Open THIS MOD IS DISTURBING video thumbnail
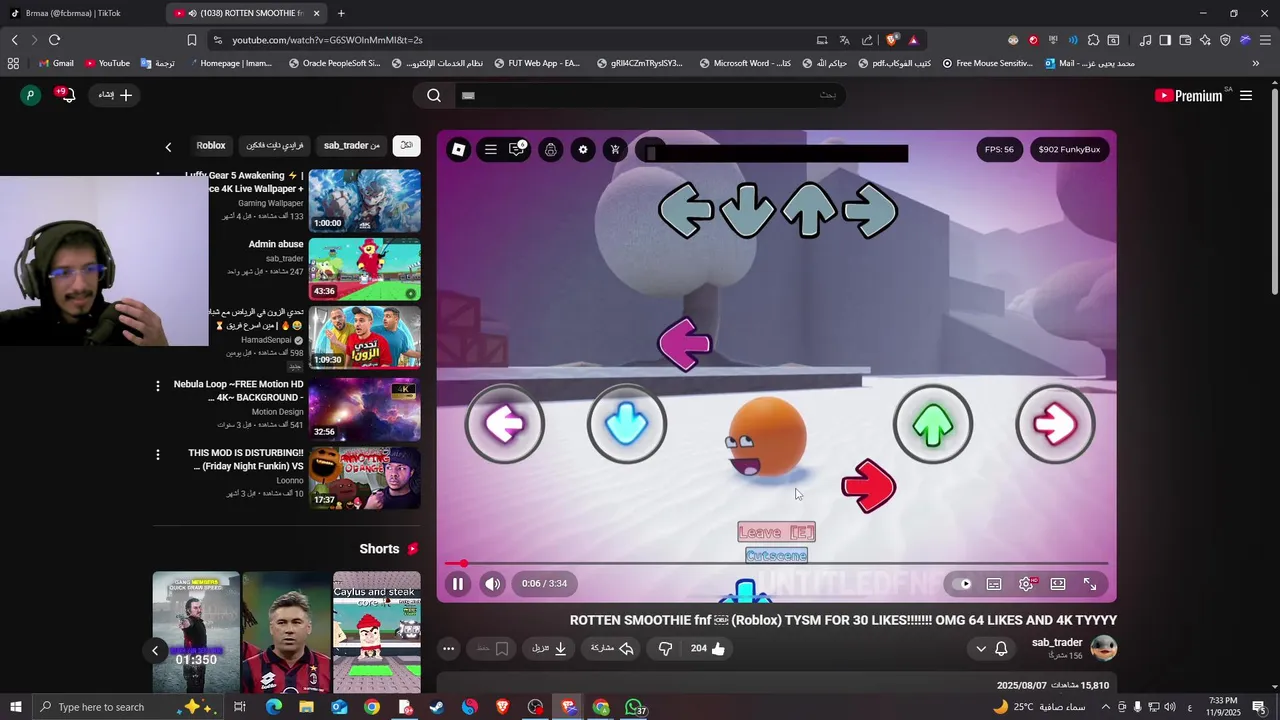1280x720 pixels. click(x=365, y=478)
